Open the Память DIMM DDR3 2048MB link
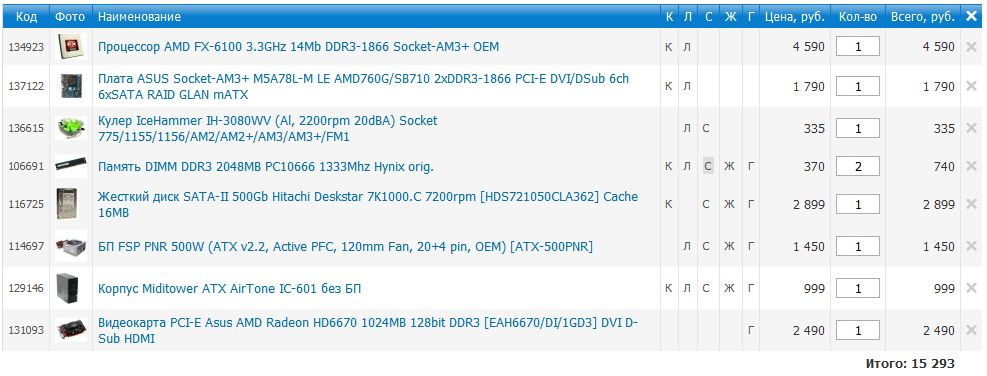The image size is (987, 376). click(266, 167)
